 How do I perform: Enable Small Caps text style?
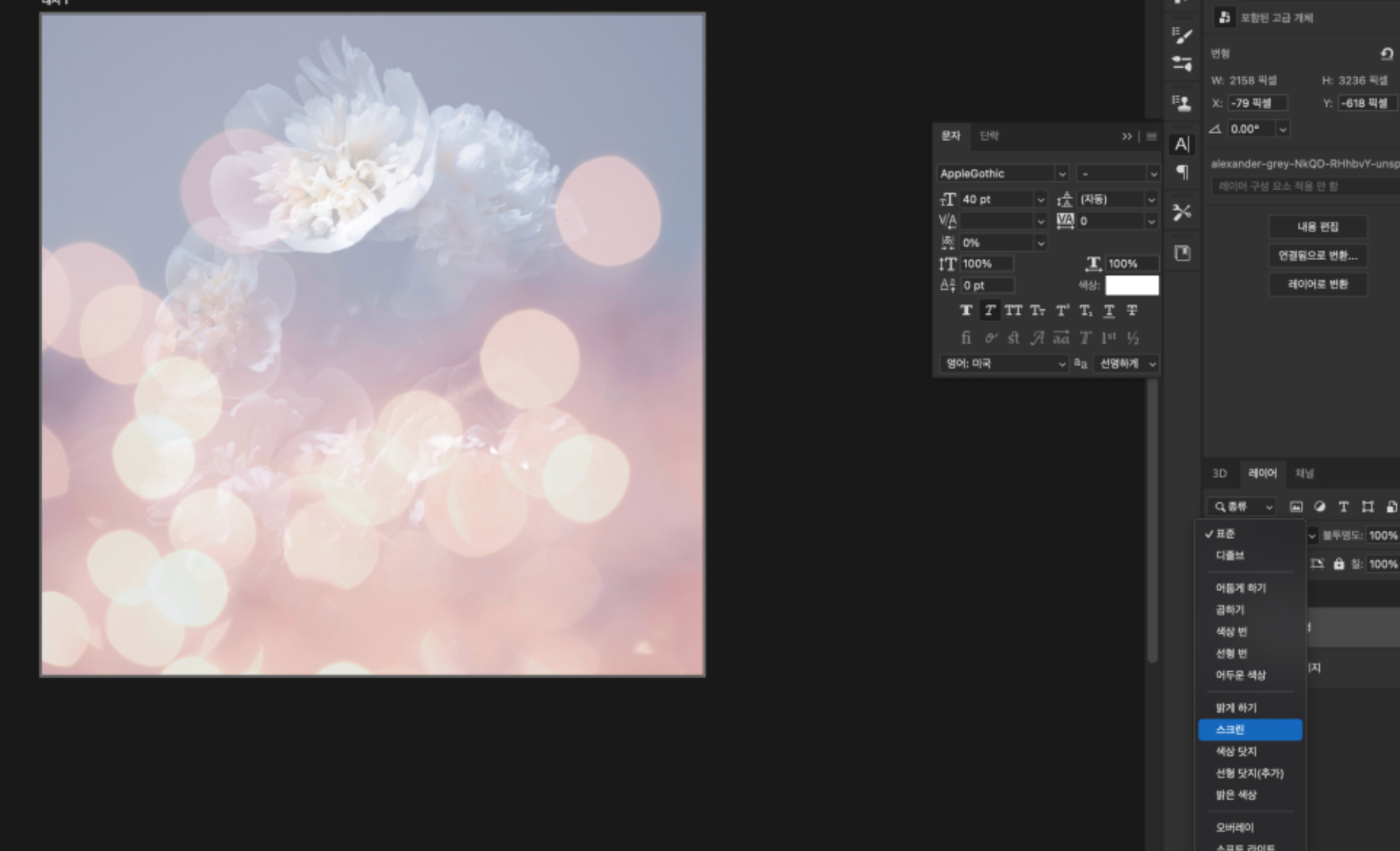[1038, 311]
